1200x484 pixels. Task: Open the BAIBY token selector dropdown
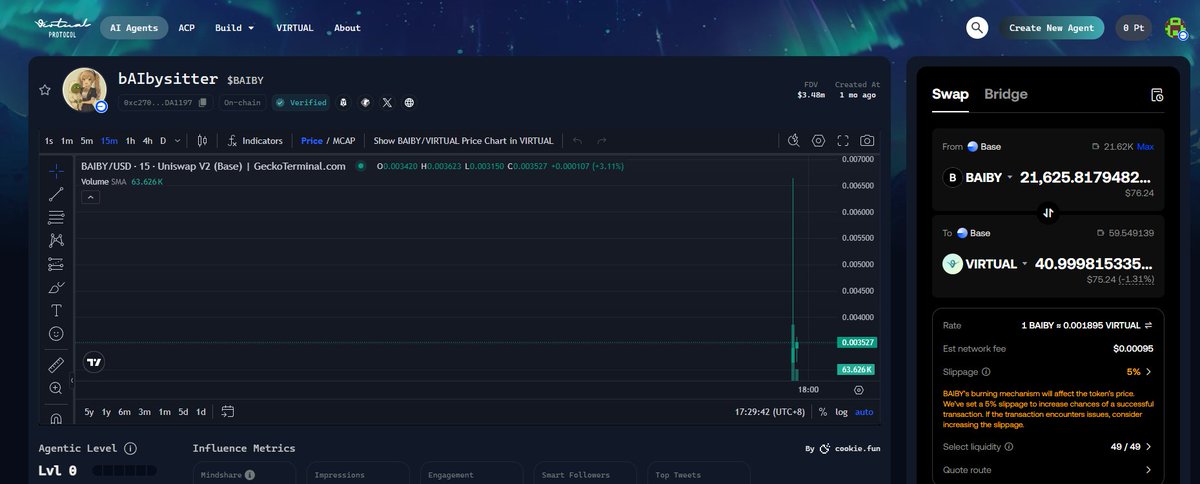tap(979, 178)
